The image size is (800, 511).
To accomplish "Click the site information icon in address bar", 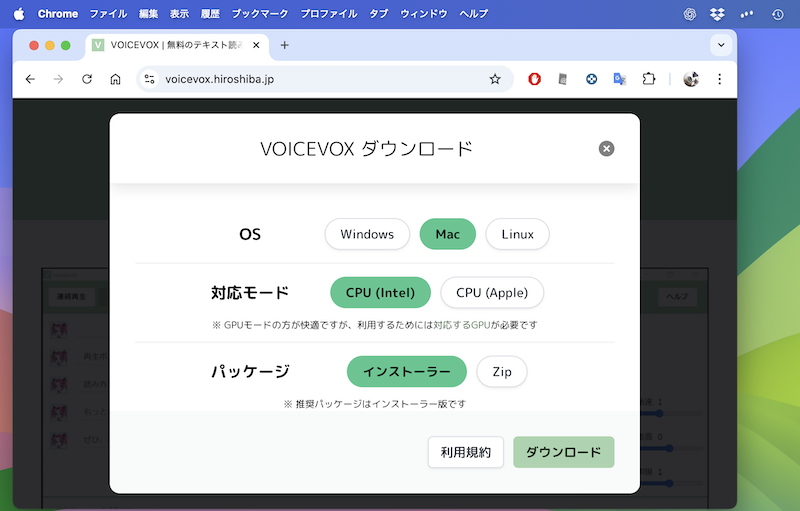I will [x=149, y=79].
